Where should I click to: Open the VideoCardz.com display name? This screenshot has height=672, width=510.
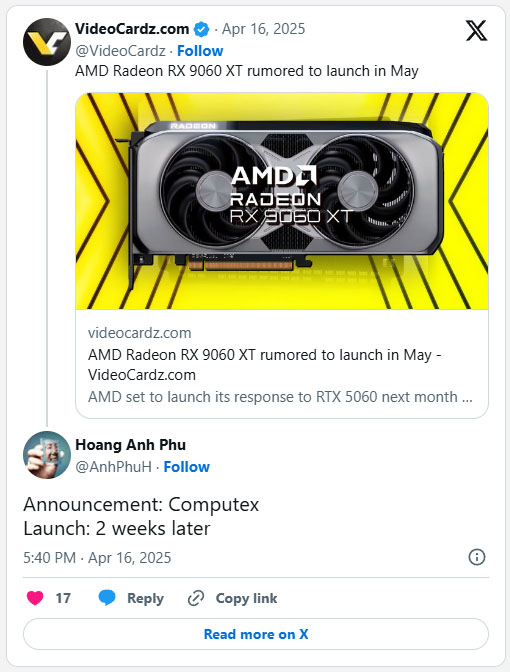132,29
